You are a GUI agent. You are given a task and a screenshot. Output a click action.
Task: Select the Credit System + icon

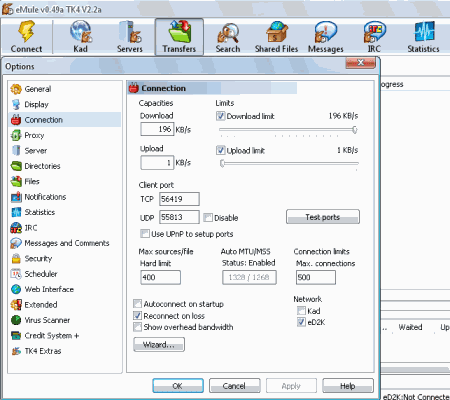pyautogui.click(x=16, y=335)
